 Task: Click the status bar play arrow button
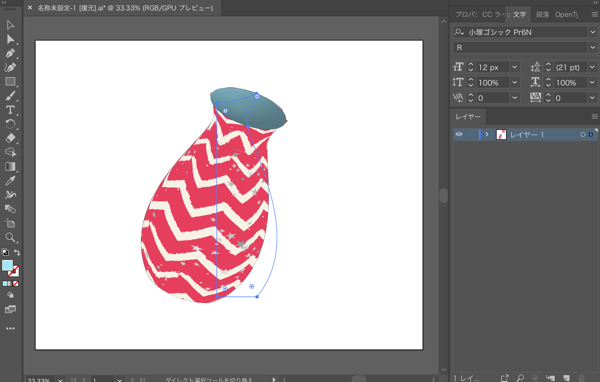tap(274, 380)
